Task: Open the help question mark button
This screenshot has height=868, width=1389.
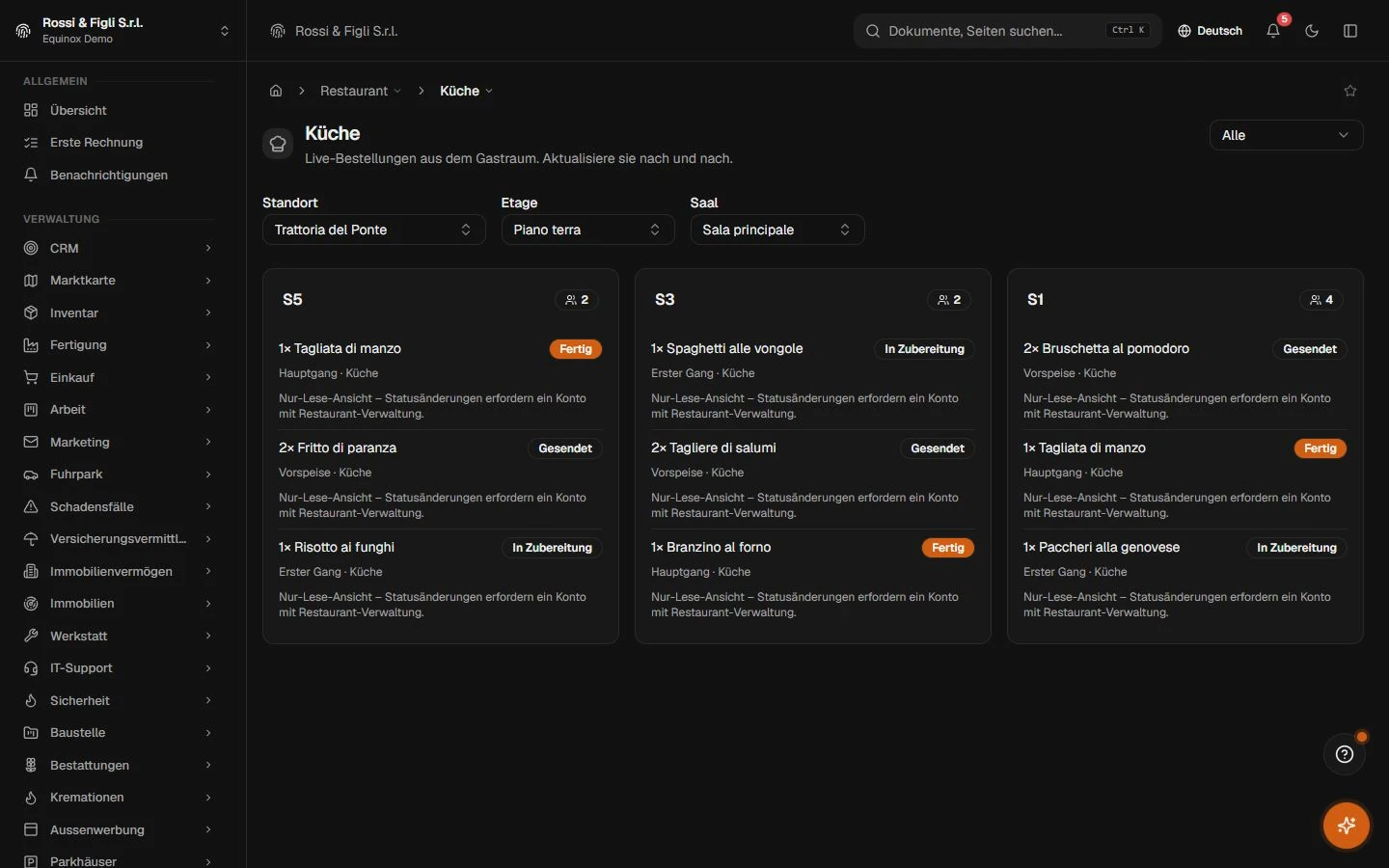Action: [1345, 754]
